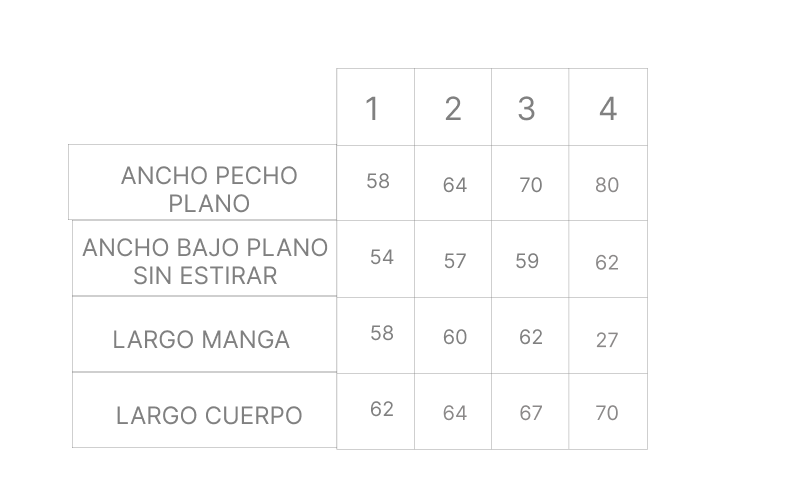792x500 pixels.
Task: Select the LARGO CUERPO cell showing 67
Action: pyautogui.click(x=531, y=413)
